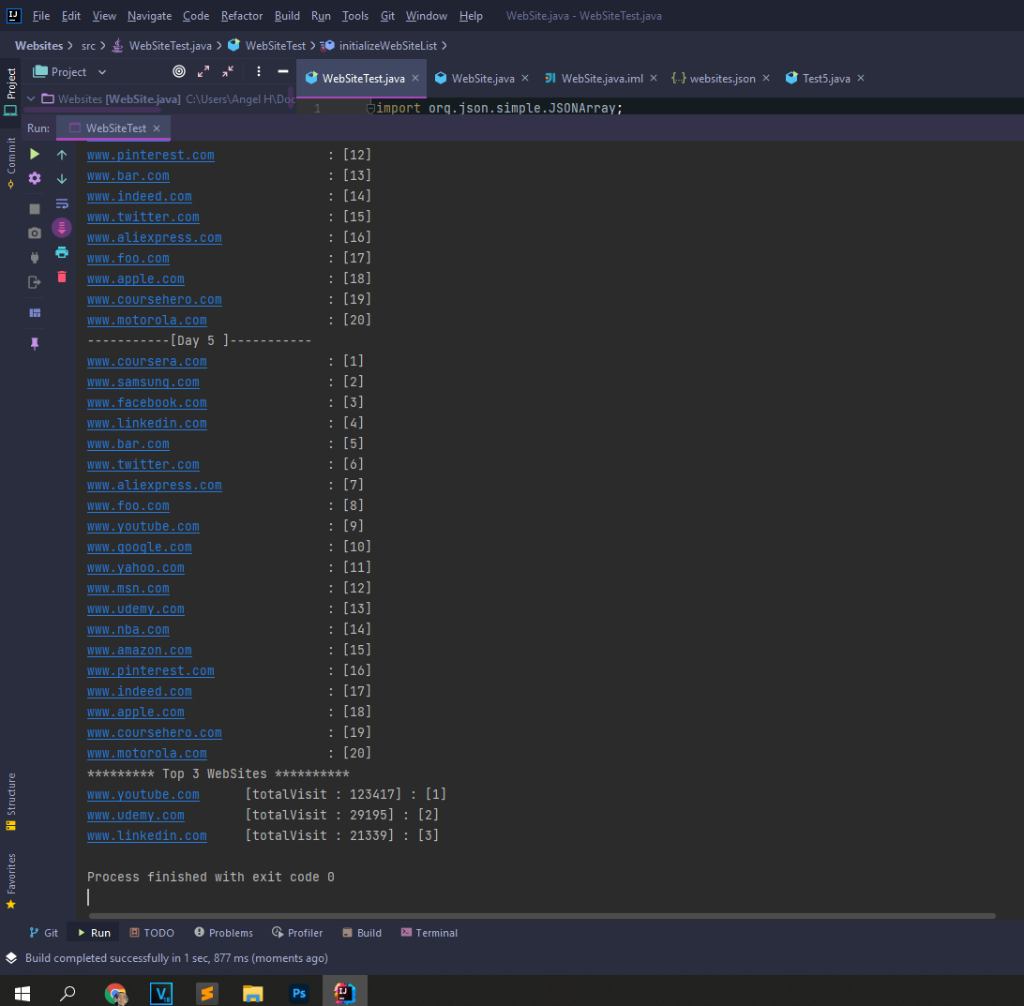Open the Profiler tool window
1024x1006 pixels.
(297, 933)
